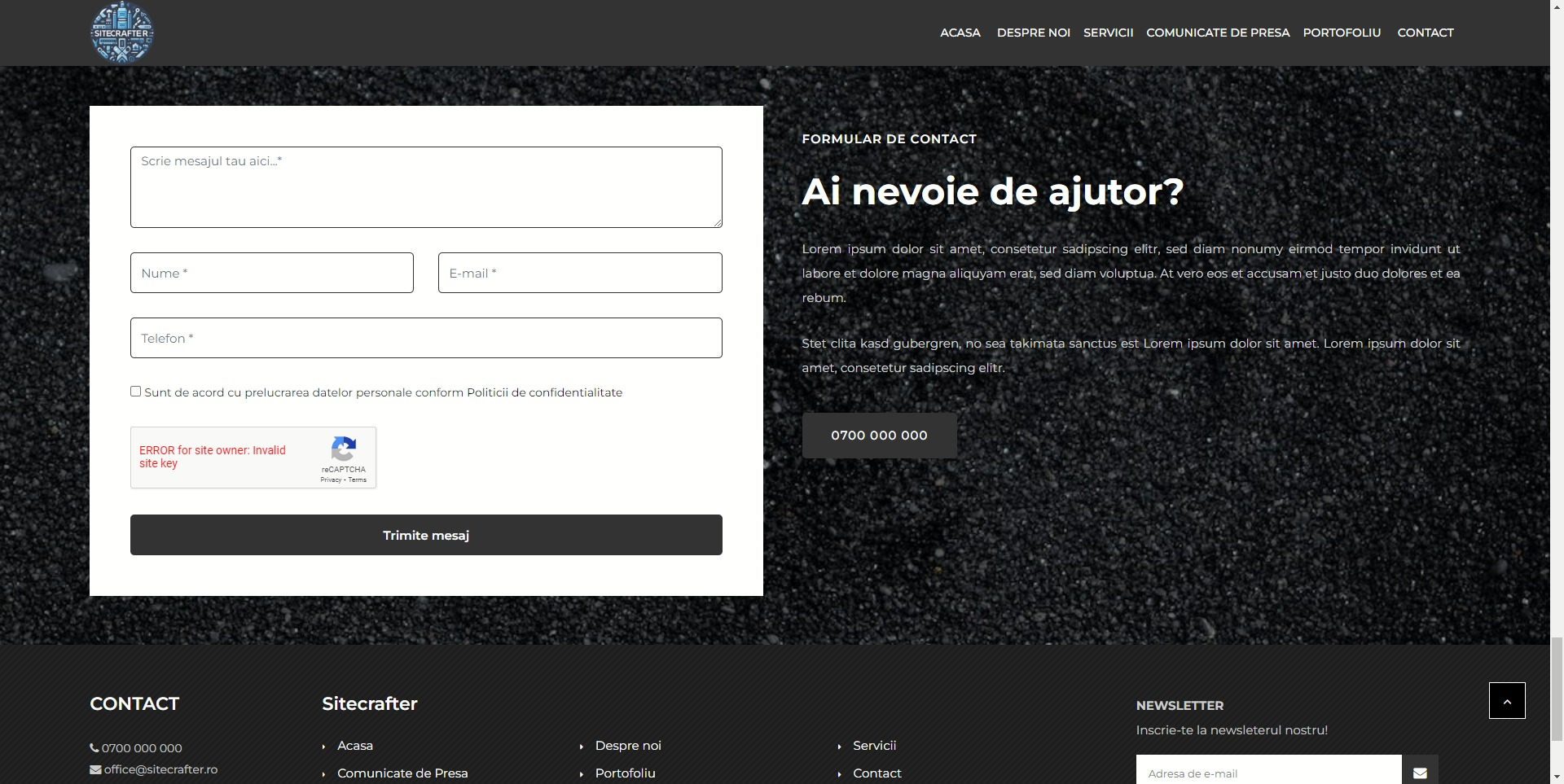This screenshot has height=784, width=1564.
Task: Click the 0700 000 000 call button
Action: [879, 436]
